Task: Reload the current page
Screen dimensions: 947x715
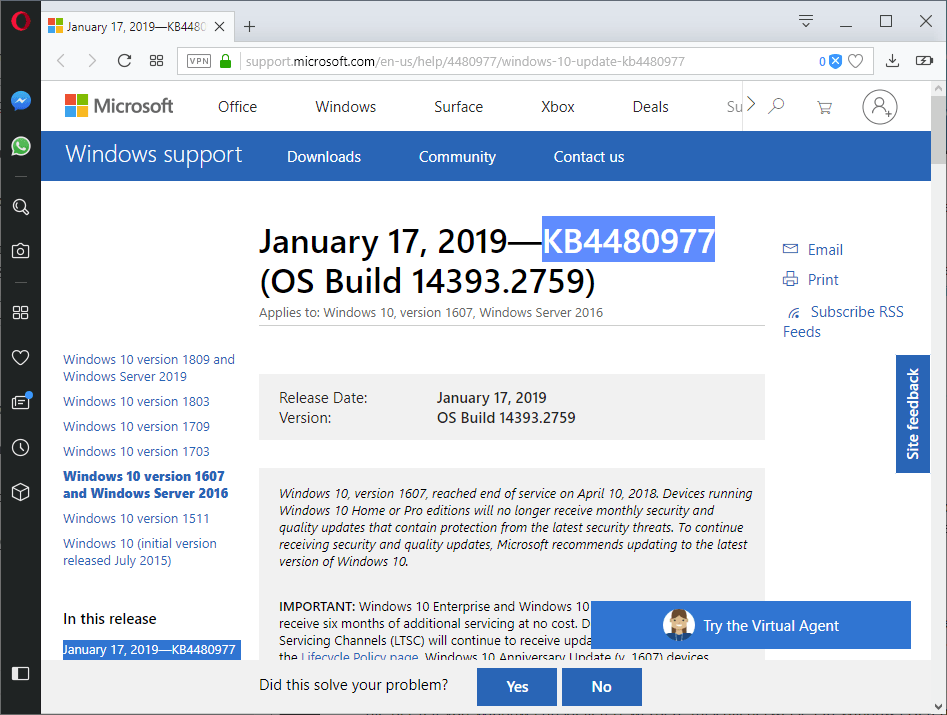Action: 124,60
